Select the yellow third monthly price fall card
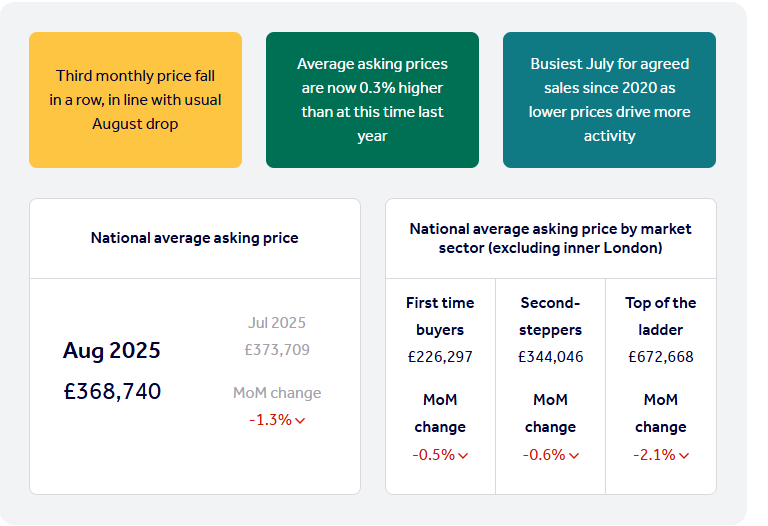Image resolution: width=768 pixels, height=526 pixels. [135, 100]
